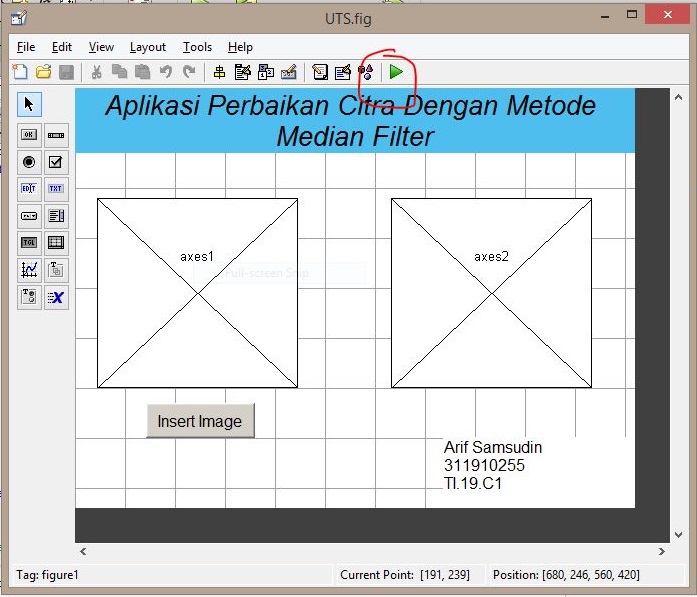Pick the Listbox component in palette
Screen dimensions: 697x597
(56, 216)
